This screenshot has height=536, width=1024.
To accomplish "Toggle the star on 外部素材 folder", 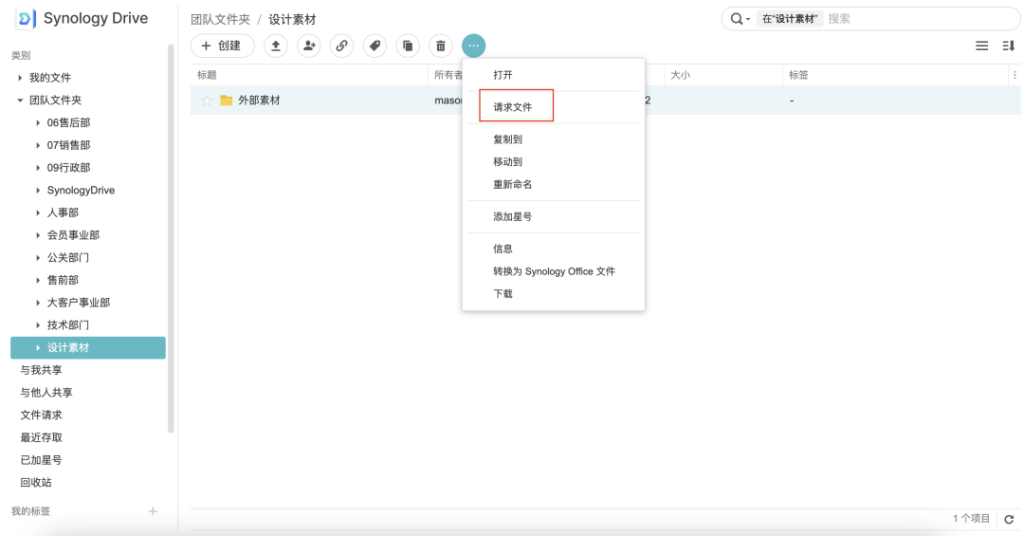I will pyautogui.click(x=207, y=101).
